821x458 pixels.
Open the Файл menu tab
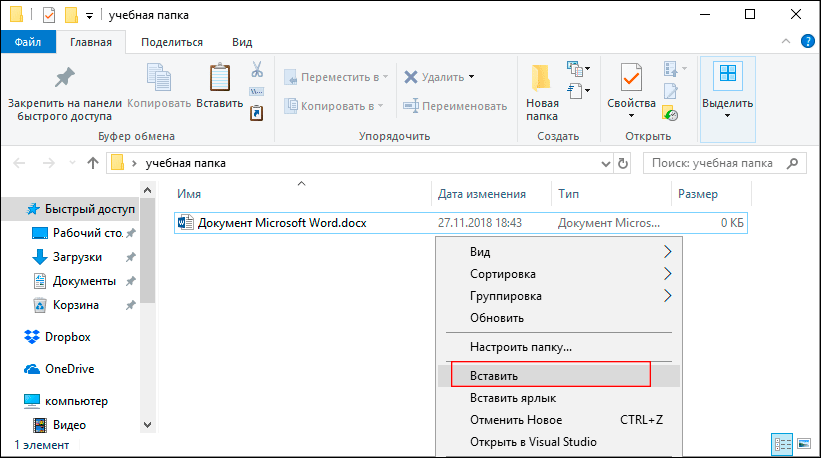(28, 42)
